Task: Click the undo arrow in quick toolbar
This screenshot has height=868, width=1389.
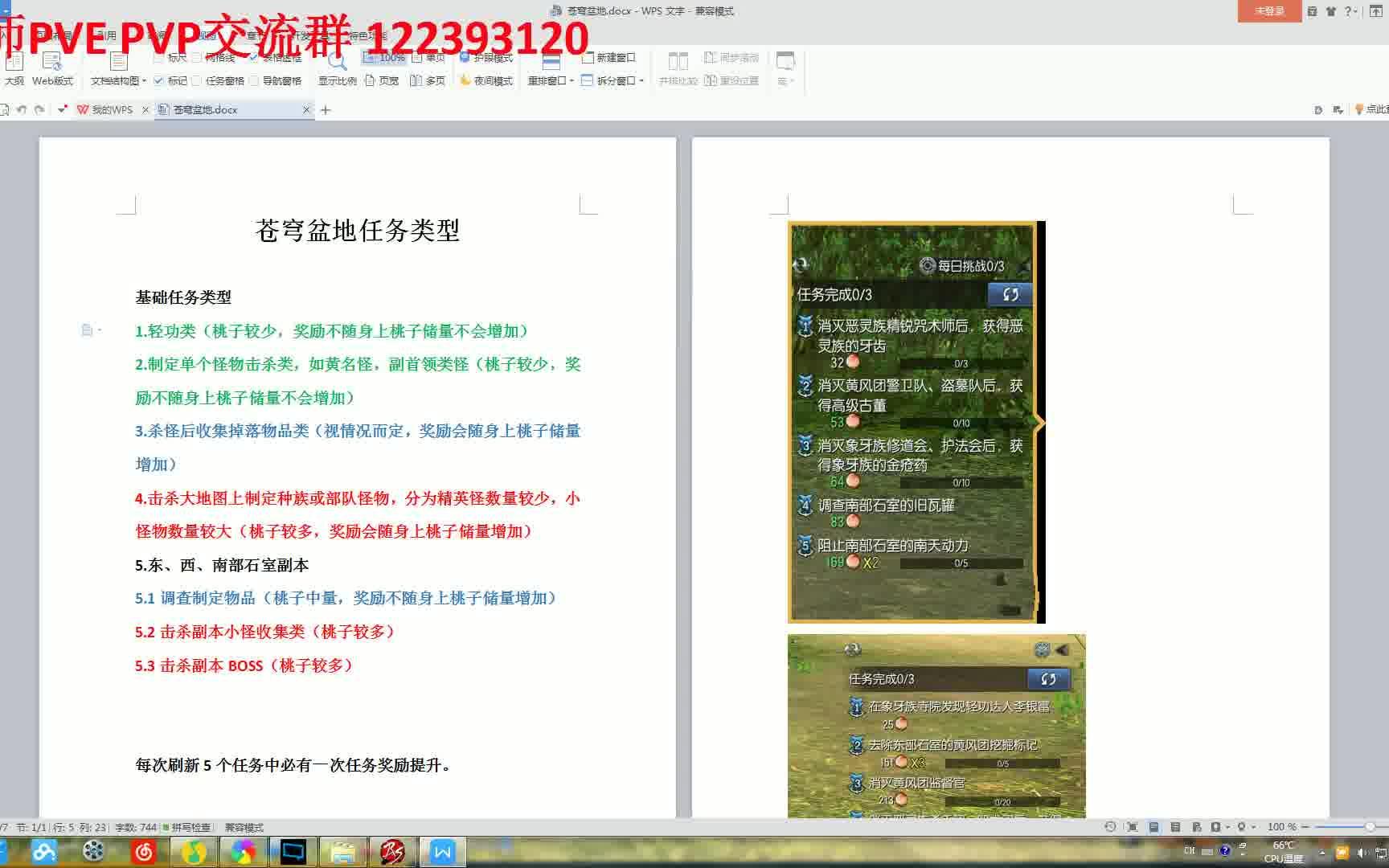Action: [x=22, y=109]
